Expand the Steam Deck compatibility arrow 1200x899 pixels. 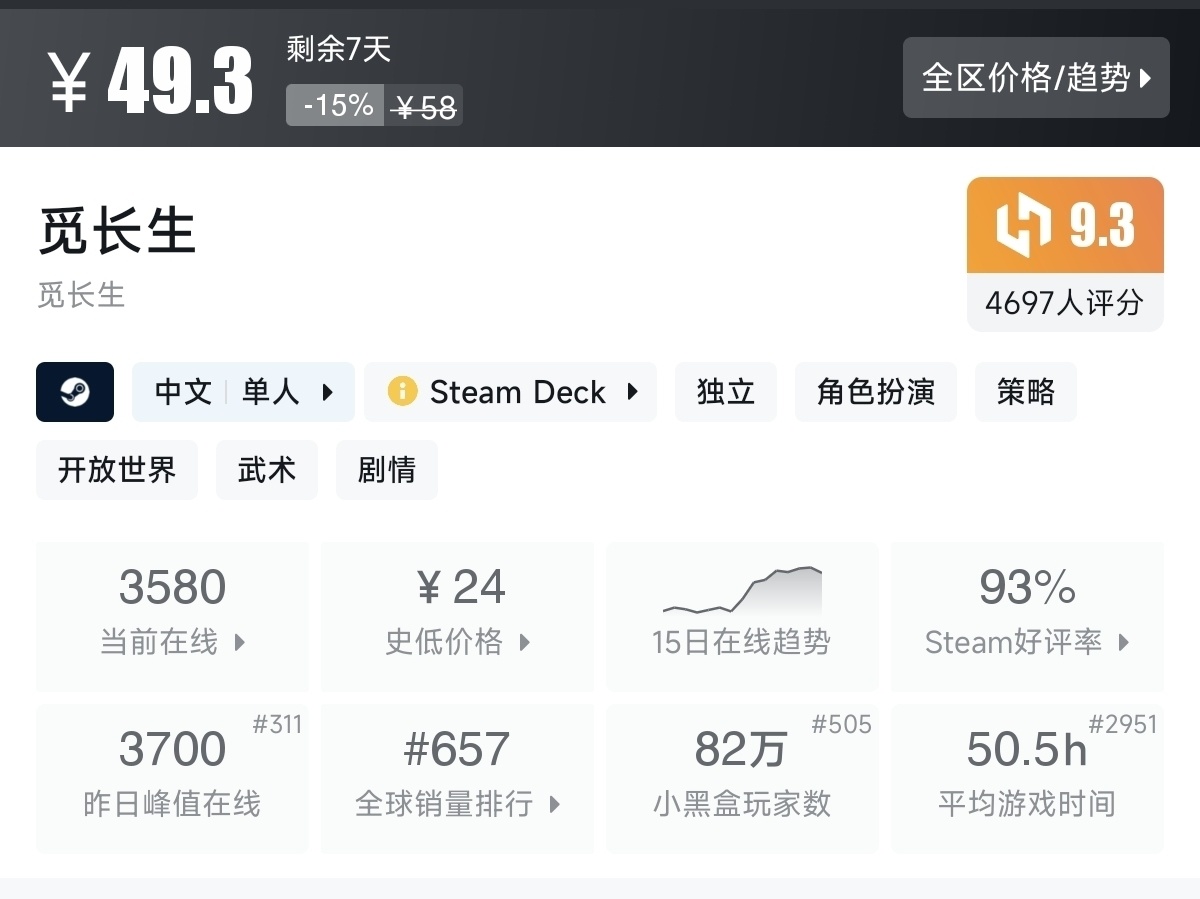click(x=632, y=392)
